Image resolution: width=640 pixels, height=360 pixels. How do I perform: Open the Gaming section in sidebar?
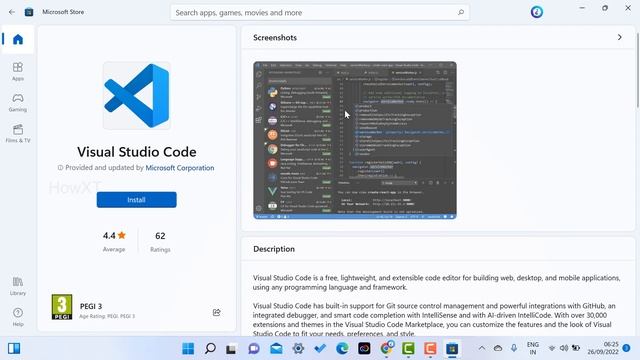pos(18,102)
